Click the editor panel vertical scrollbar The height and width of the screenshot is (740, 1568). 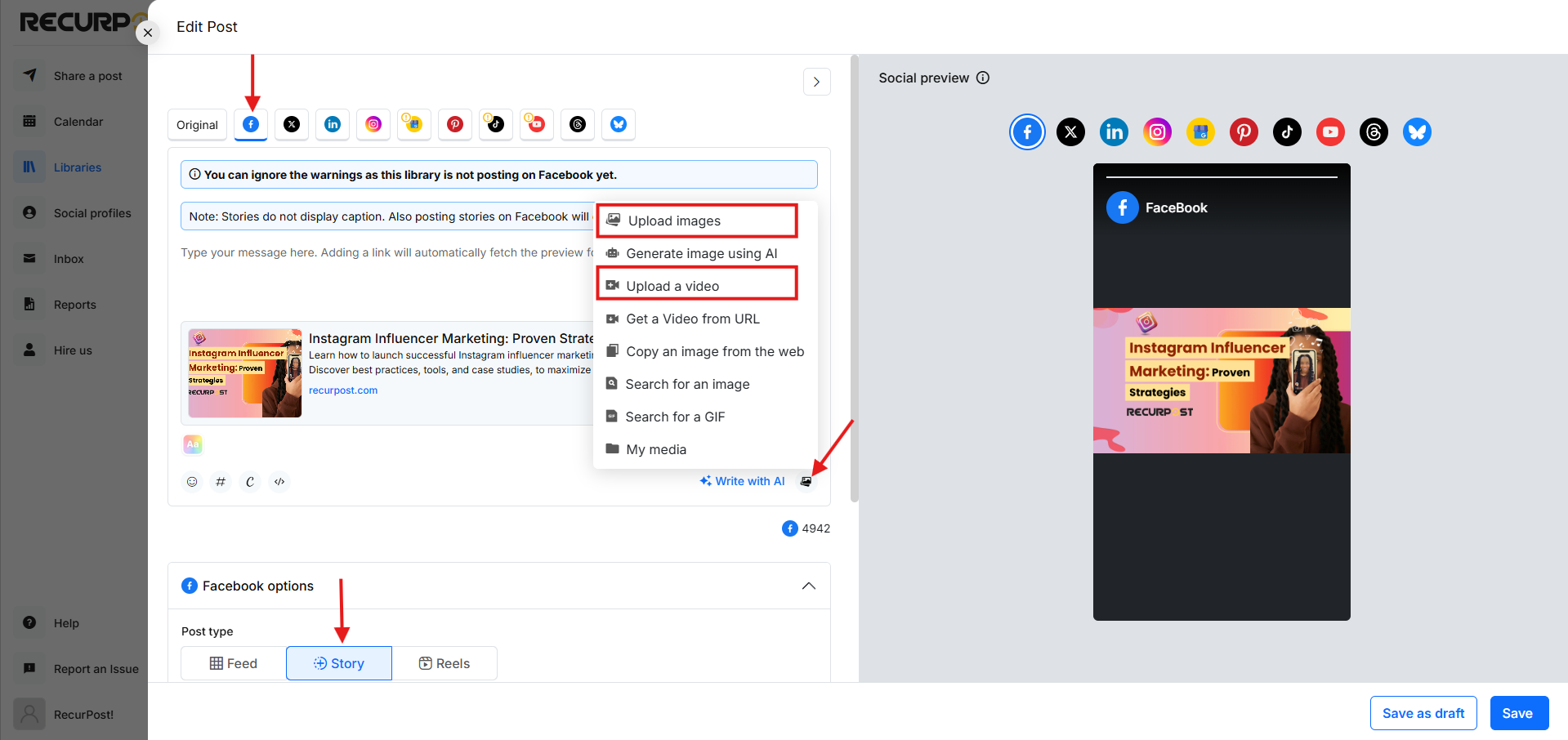click(855, 278)
